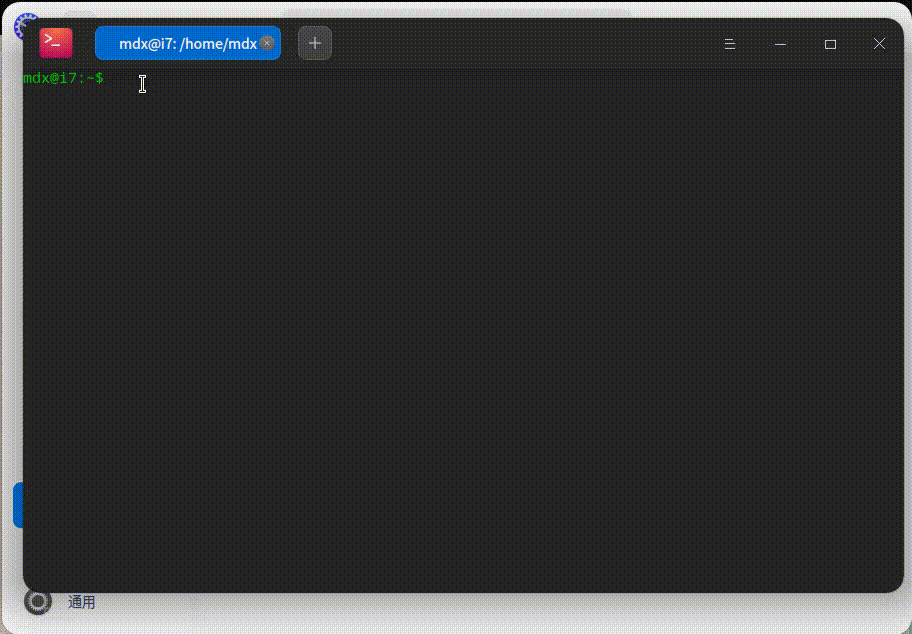Screen dimensions: 912x634
Task: Maximize the terminal window
Action: [831, 44]
